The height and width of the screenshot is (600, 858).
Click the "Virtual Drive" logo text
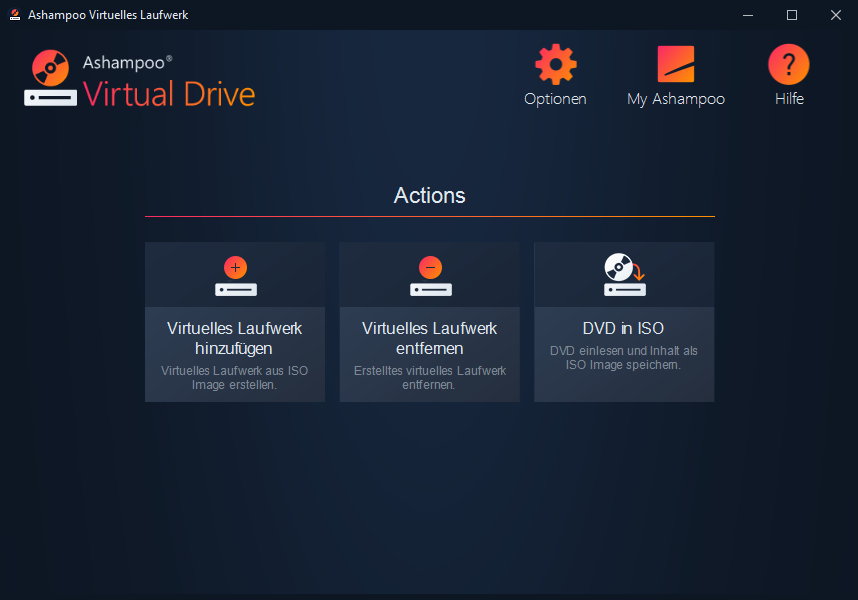click(169, 94)
